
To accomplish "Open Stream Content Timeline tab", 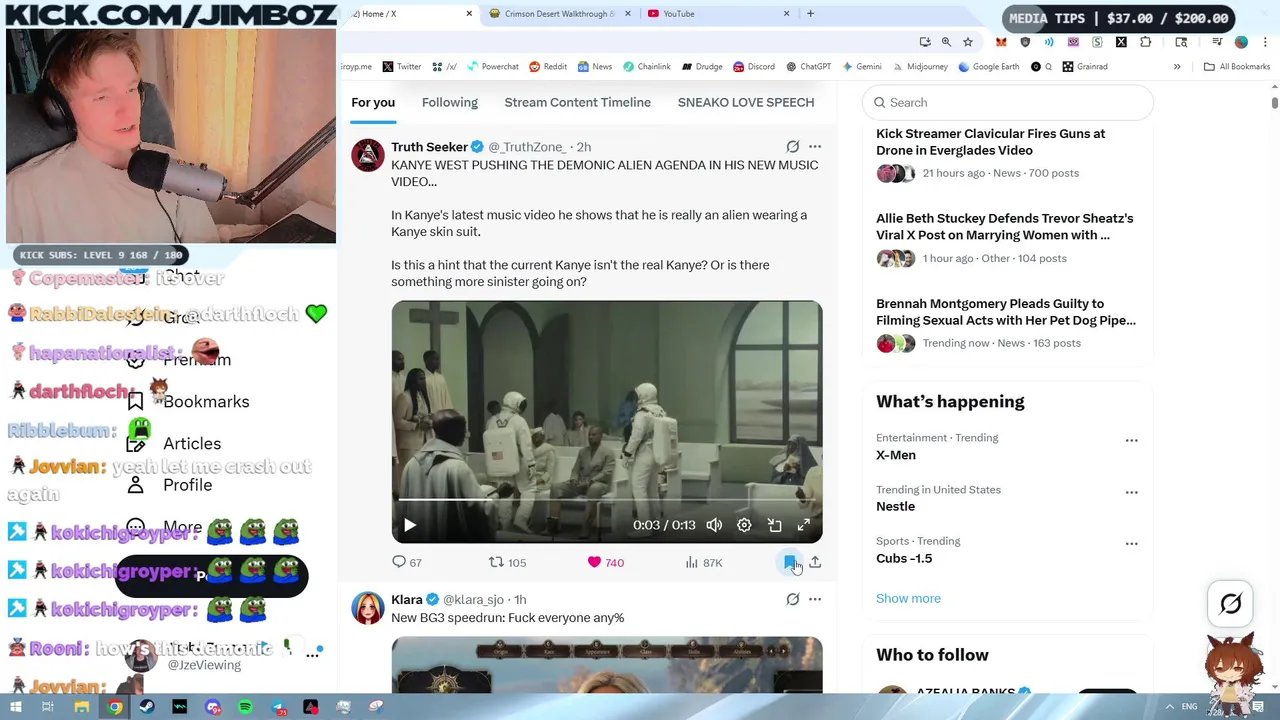I will pos(578,102).
